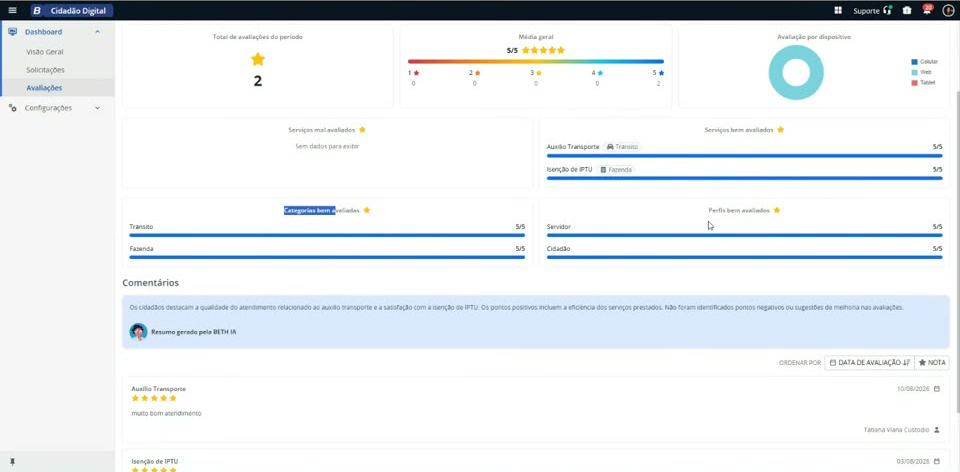This screenshot has height=472, width=960.
Task: Click the Fazenda category tag
Action: pos(615,170)
